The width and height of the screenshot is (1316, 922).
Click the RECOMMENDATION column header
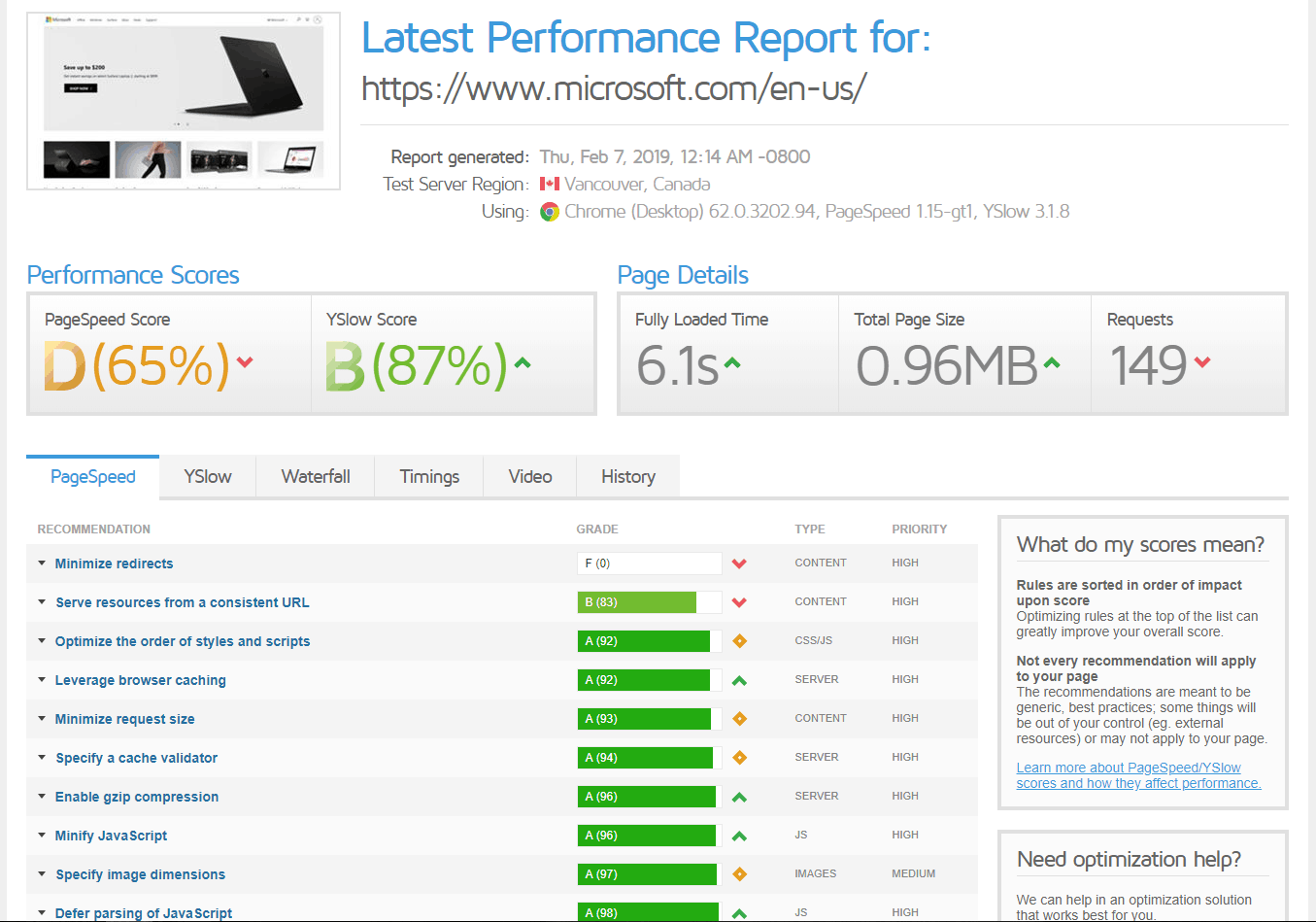[93, 529]
